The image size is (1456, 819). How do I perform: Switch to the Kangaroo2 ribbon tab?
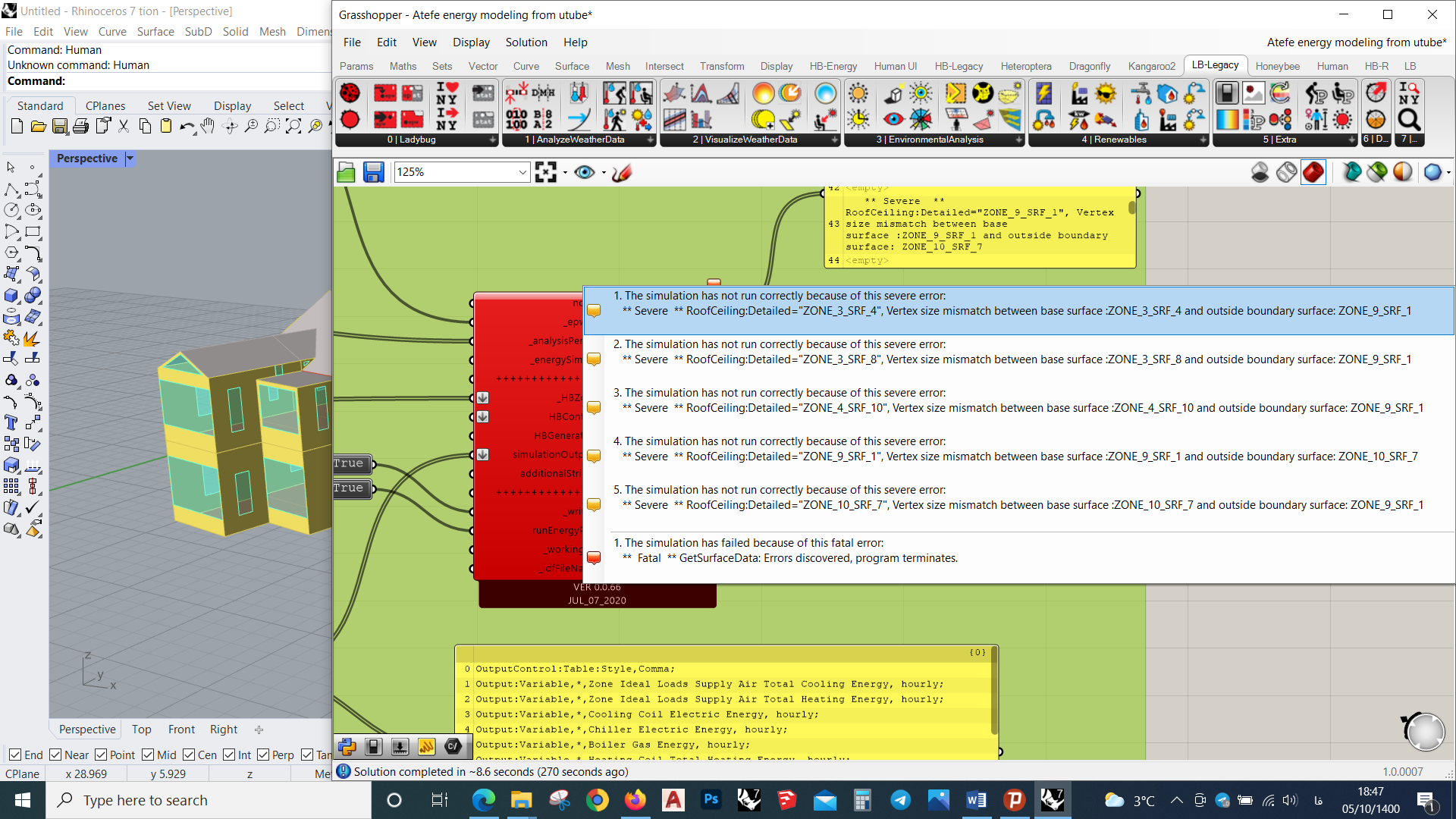(x=1151, y=66)
